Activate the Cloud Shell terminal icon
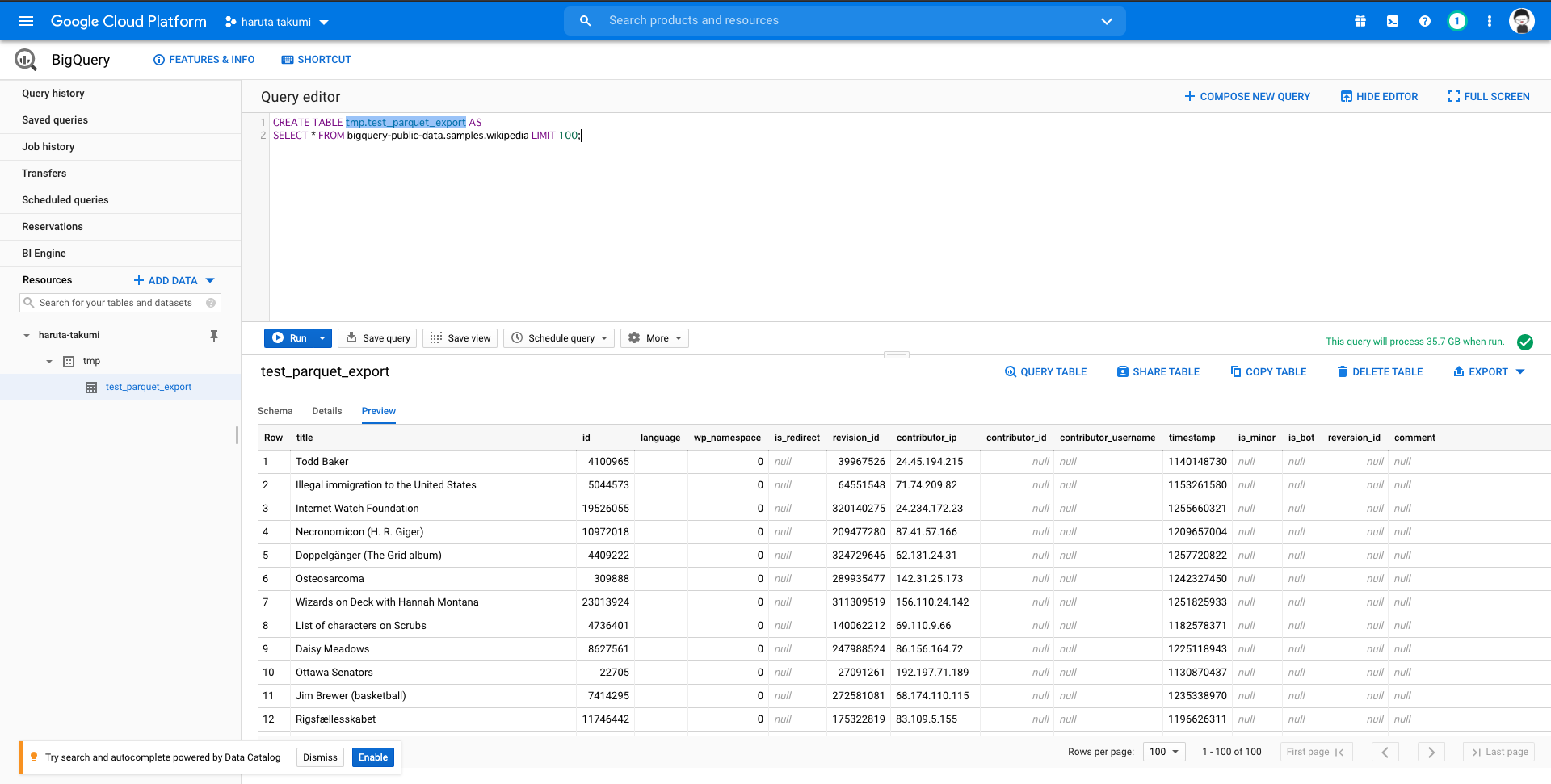 click(x=1392, y=20)
